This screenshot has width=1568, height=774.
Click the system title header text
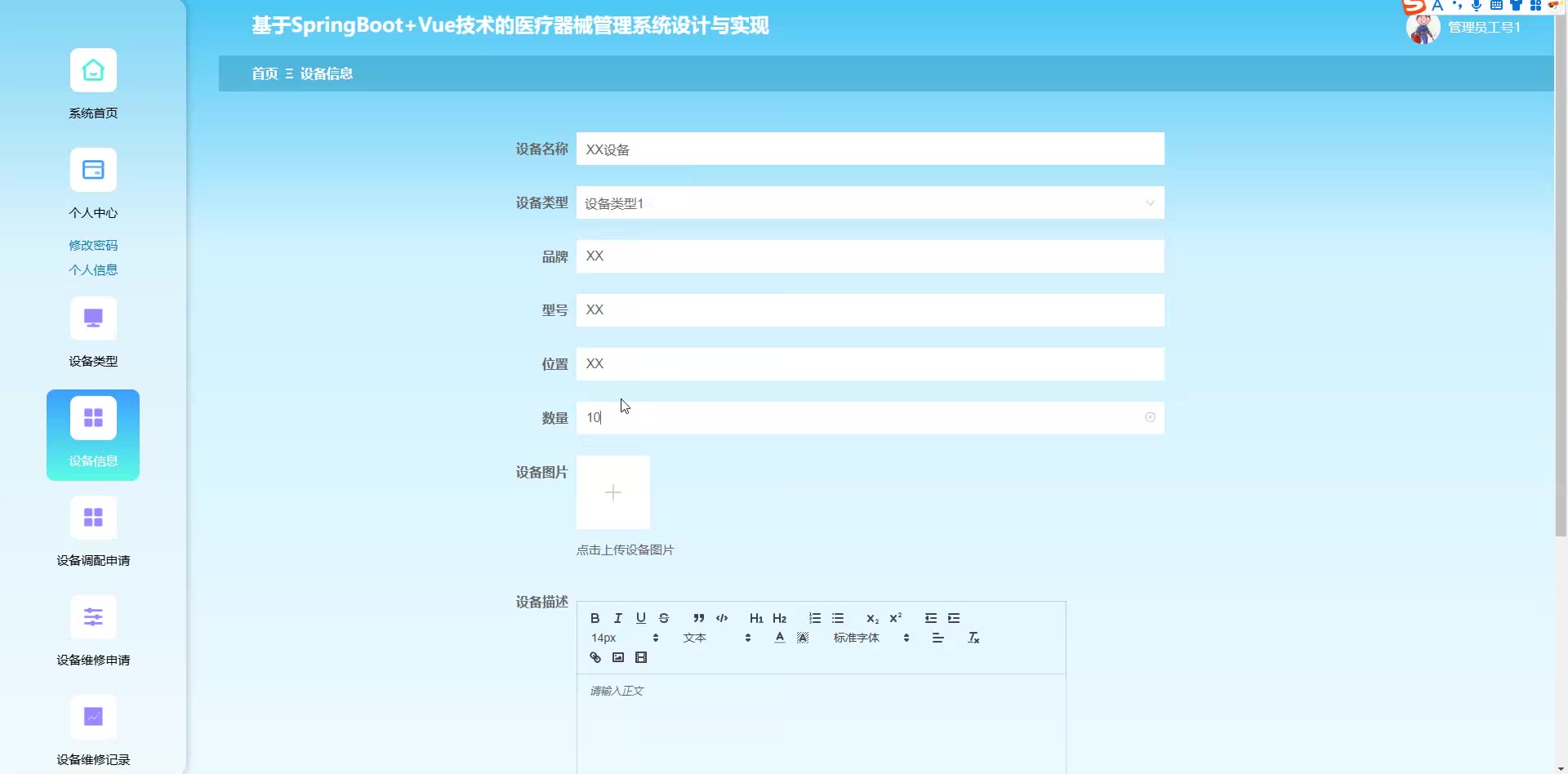(x=510, y=25)
